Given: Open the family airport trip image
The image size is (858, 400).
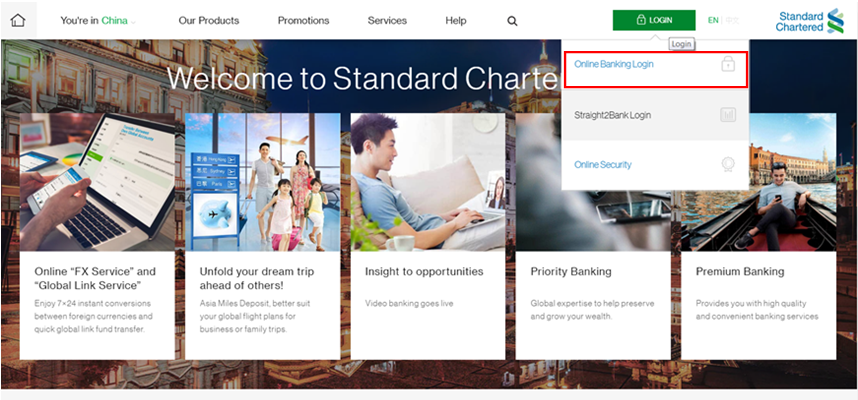Looking at the screenshot, I should coord(263,182).
